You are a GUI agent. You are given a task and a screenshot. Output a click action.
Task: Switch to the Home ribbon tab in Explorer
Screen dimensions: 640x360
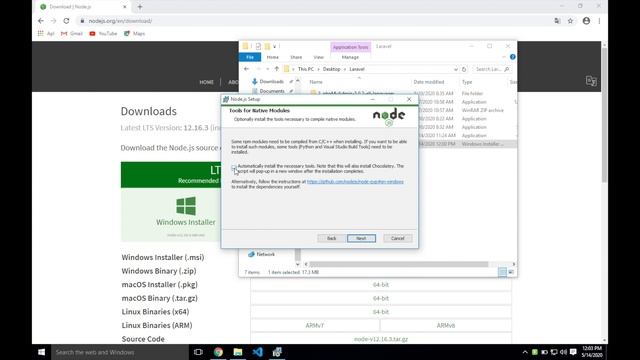[x=273, y=57]
